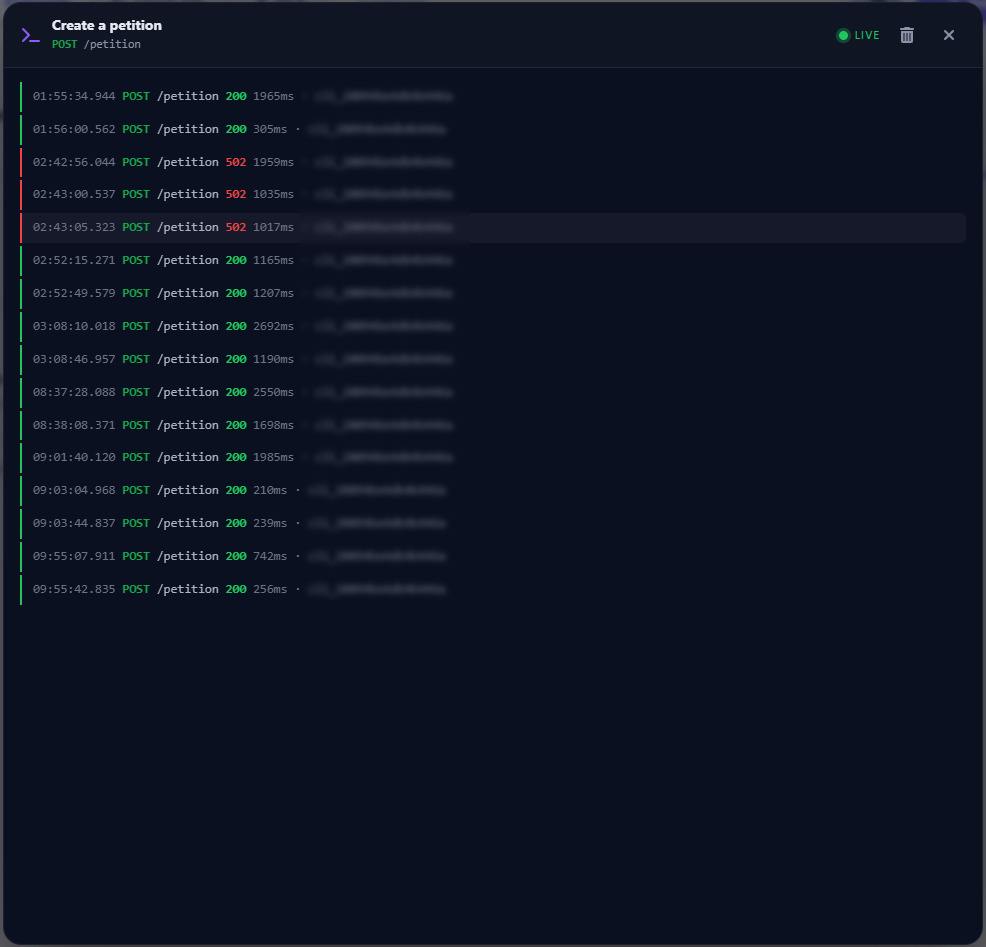This screenshot has height=947, width=986.
Task: Click the green LIVE indicator
Action: (x=858, y=35)
